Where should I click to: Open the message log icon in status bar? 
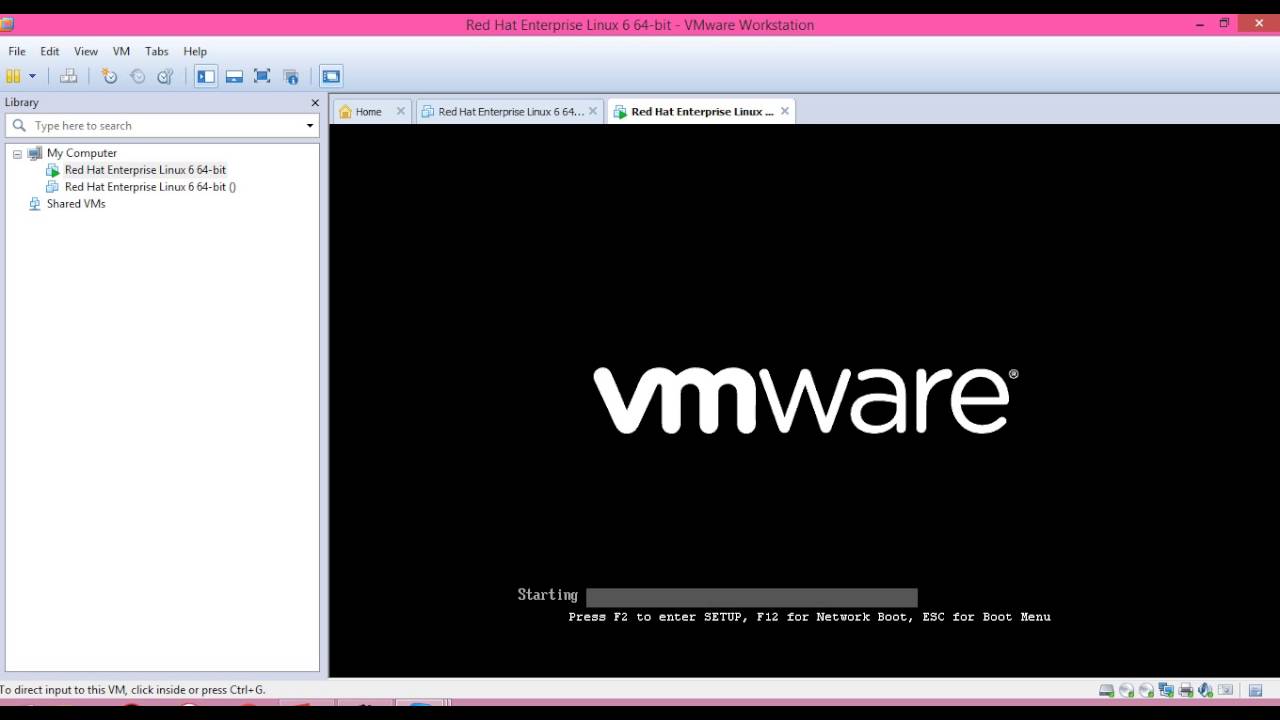(1256, 690)
